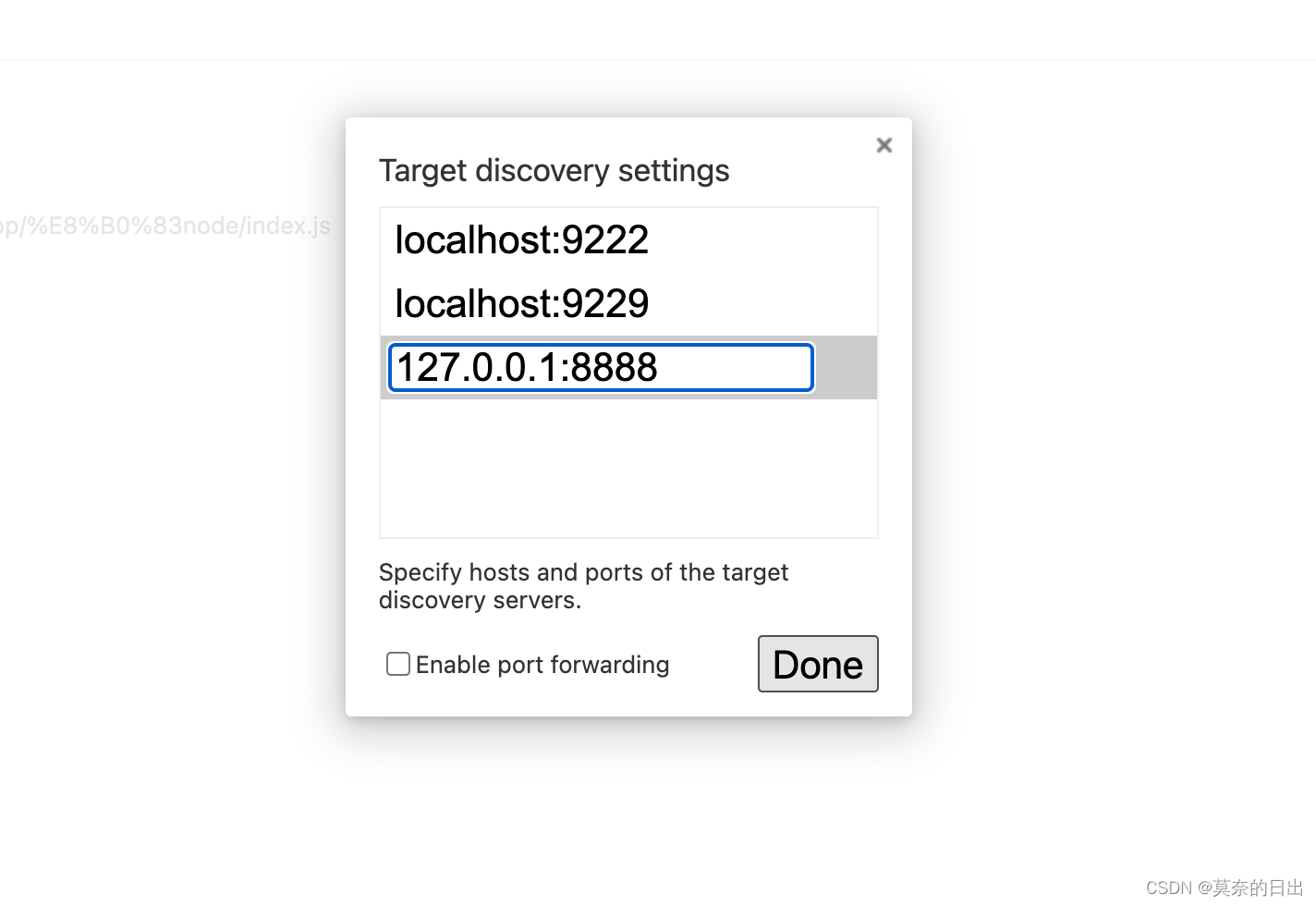Click the 9229 port number in the second entry
This screenshot has height=906, width=1316.
pyautogui.click(x=605, y=304)
